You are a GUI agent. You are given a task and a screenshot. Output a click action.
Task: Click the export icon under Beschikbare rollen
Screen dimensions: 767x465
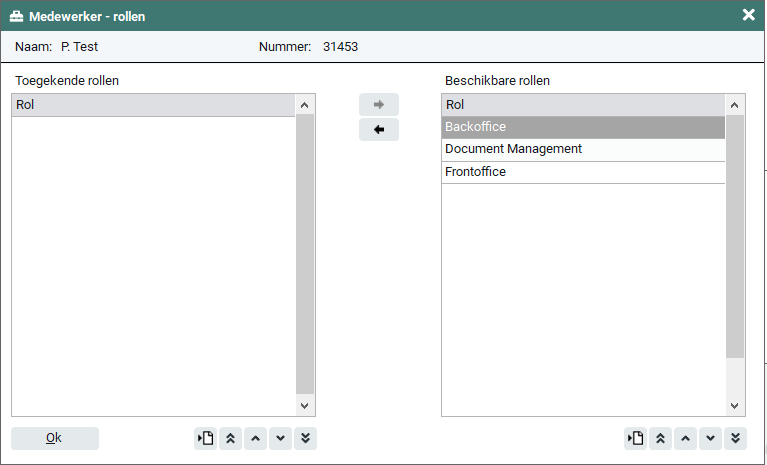click(x=636, y=438)
